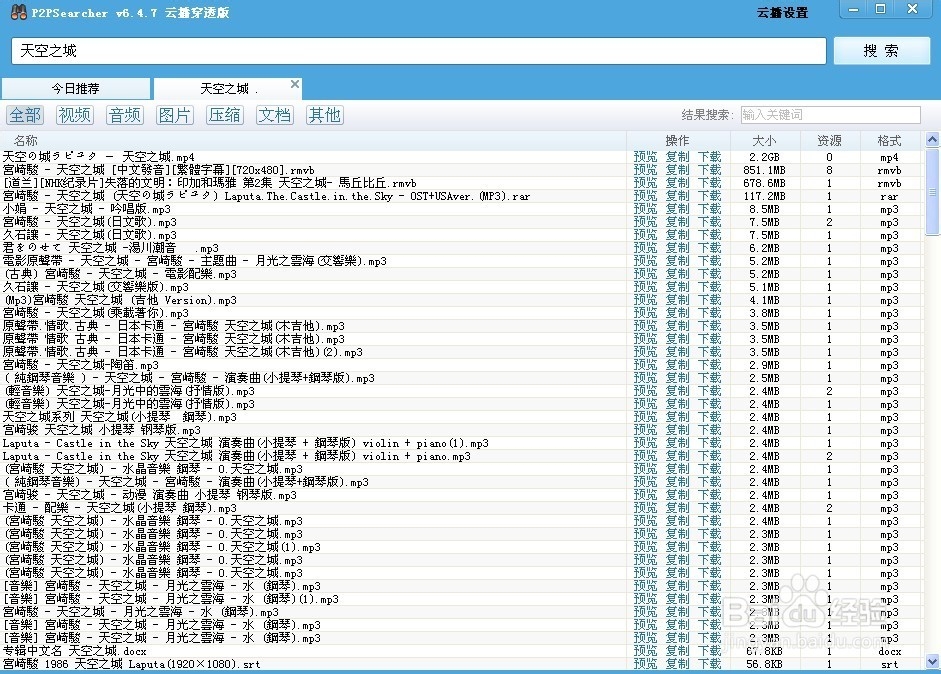Click 下载 for the 851.1MB rmvb file
The image size is (941, 674).
click(709, 170)
